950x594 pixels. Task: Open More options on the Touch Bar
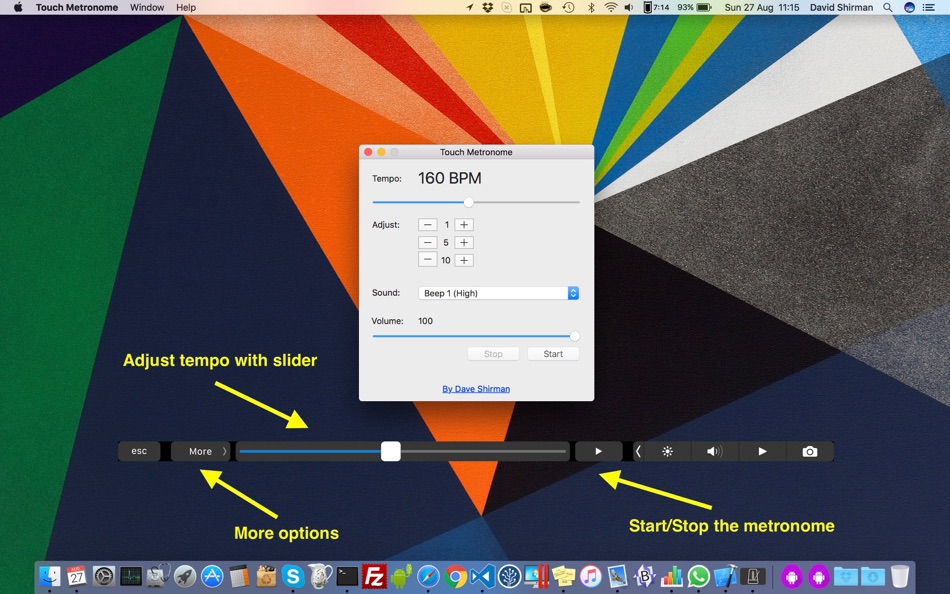pyautogui.click(x=201, y=452)
